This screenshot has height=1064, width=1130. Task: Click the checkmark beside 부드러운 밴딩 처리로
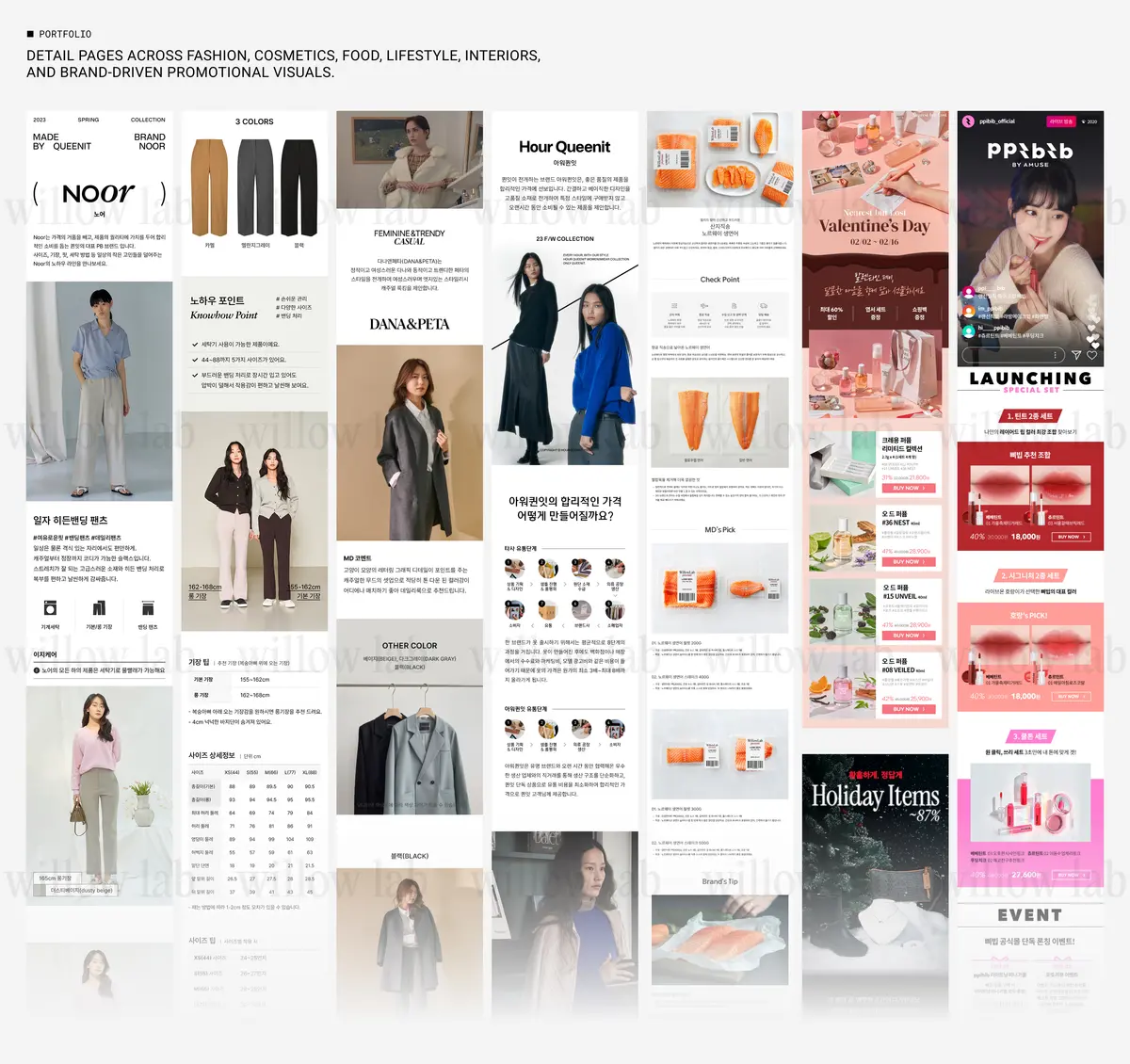click(195, 375)
